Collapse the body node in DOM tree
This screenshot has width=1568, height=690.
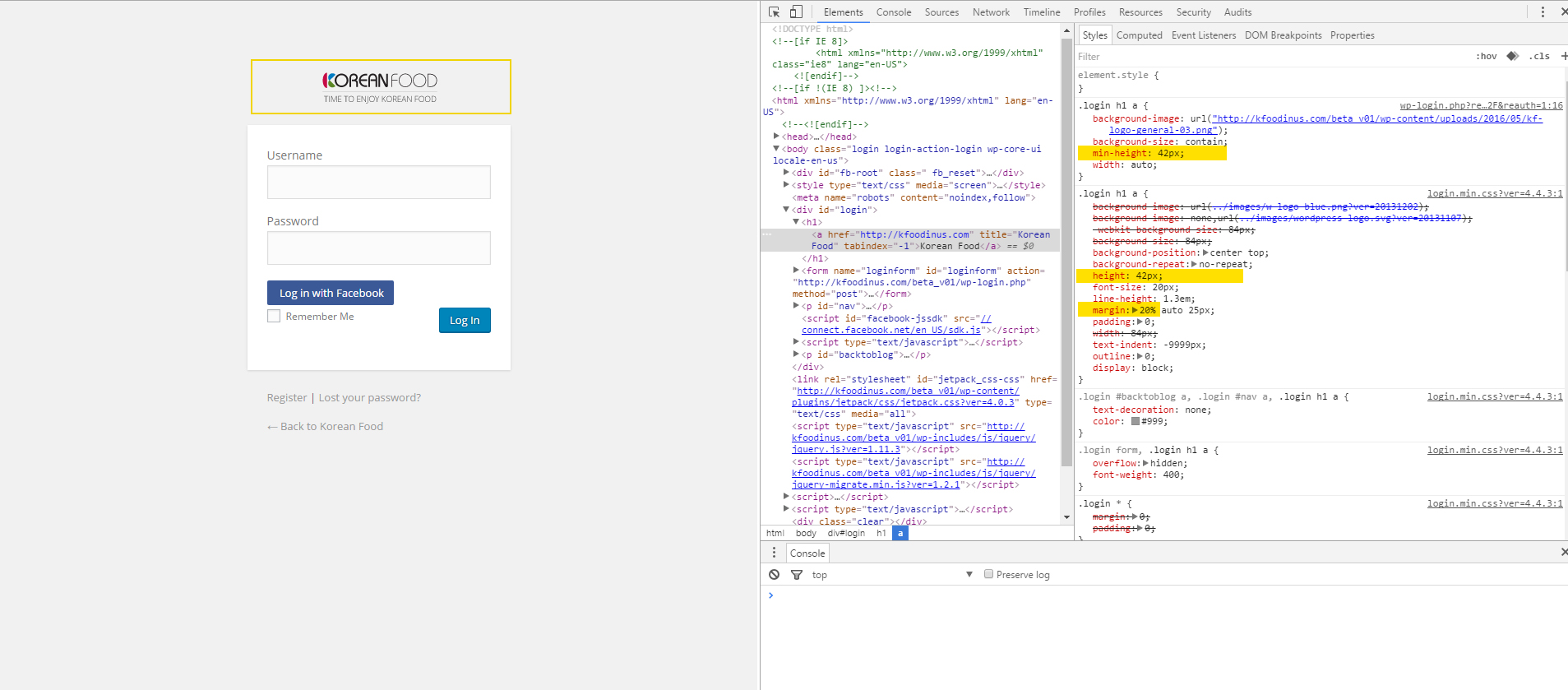776,149
